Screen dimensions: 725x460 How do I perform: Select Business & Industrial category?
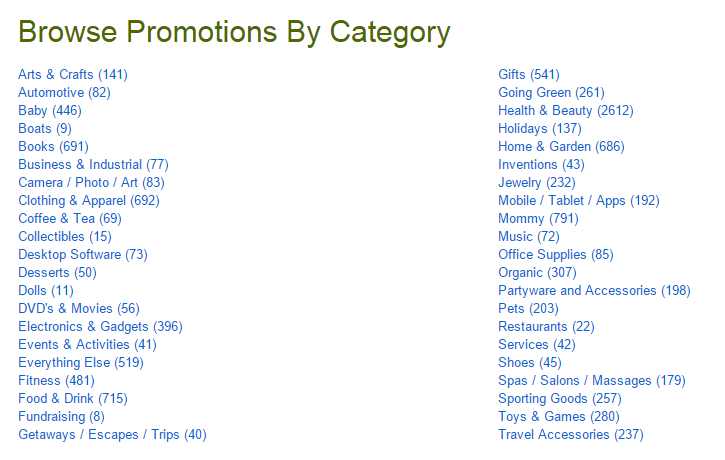click(93, 165)
